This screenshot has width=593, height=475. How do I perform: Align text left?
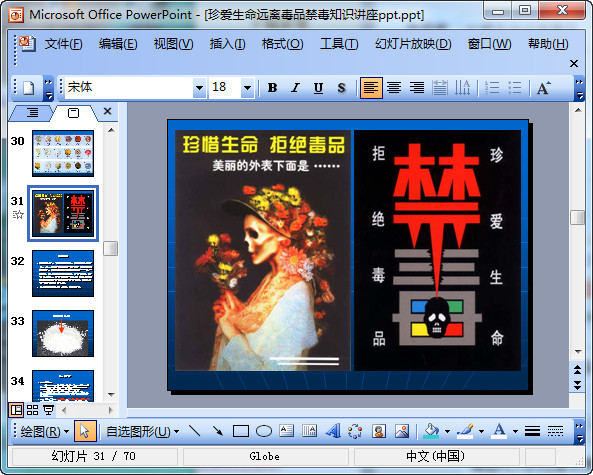point(371,88)
